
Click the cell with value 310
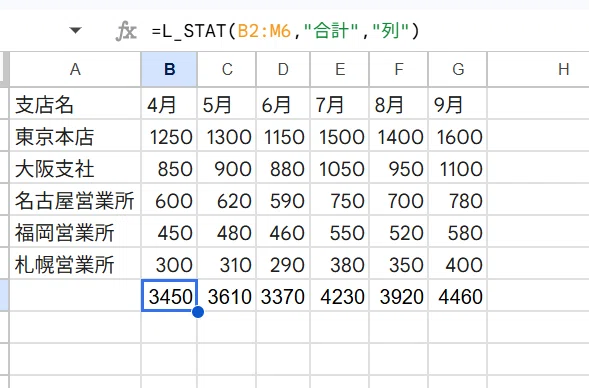pyautogui.click(x=227, y=263)
